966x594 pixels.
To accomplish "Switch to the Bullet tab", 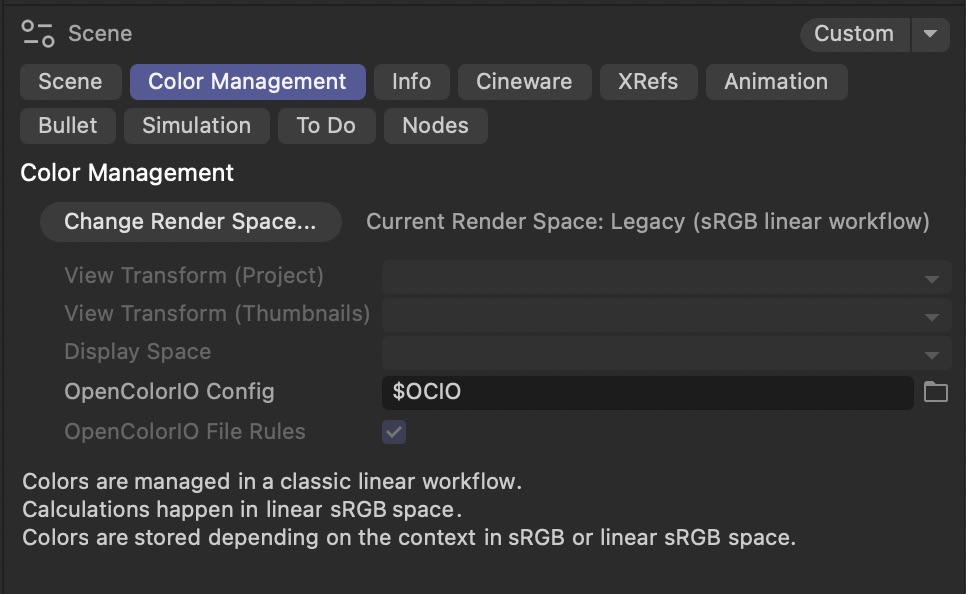I will 67,126.
